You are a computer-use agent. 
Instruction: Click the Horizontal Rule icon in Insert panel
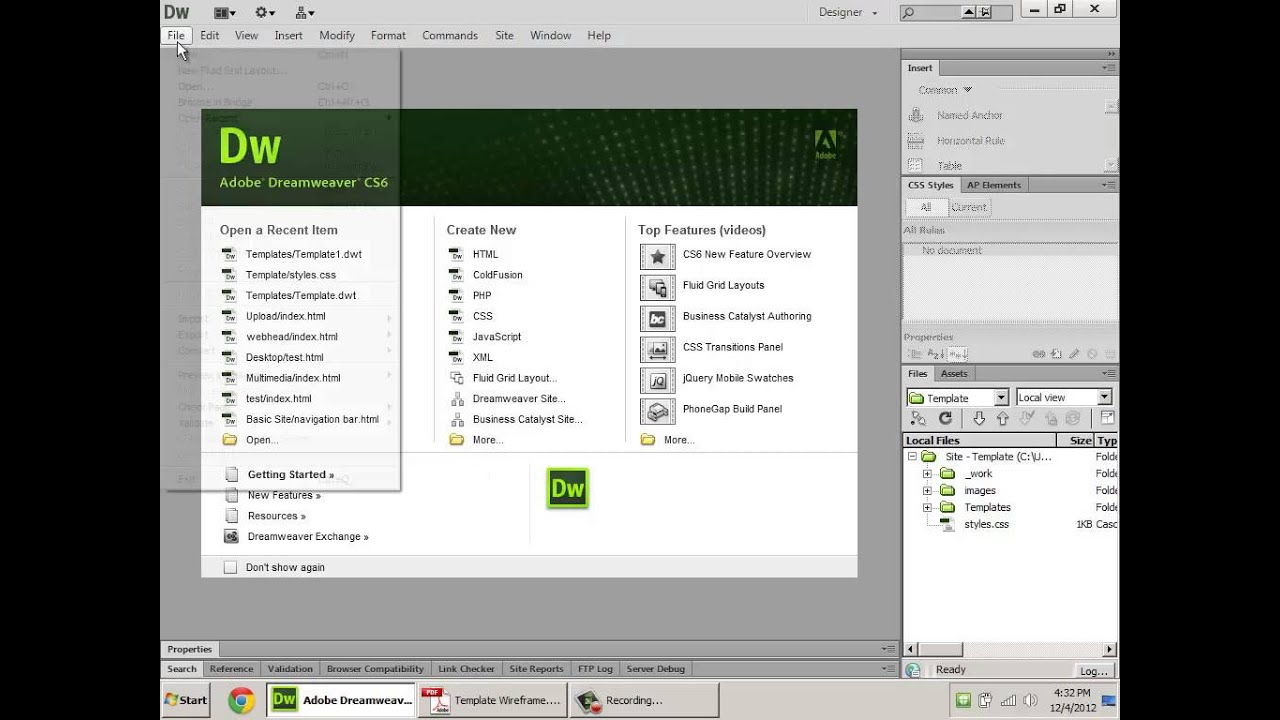[916, 141]
